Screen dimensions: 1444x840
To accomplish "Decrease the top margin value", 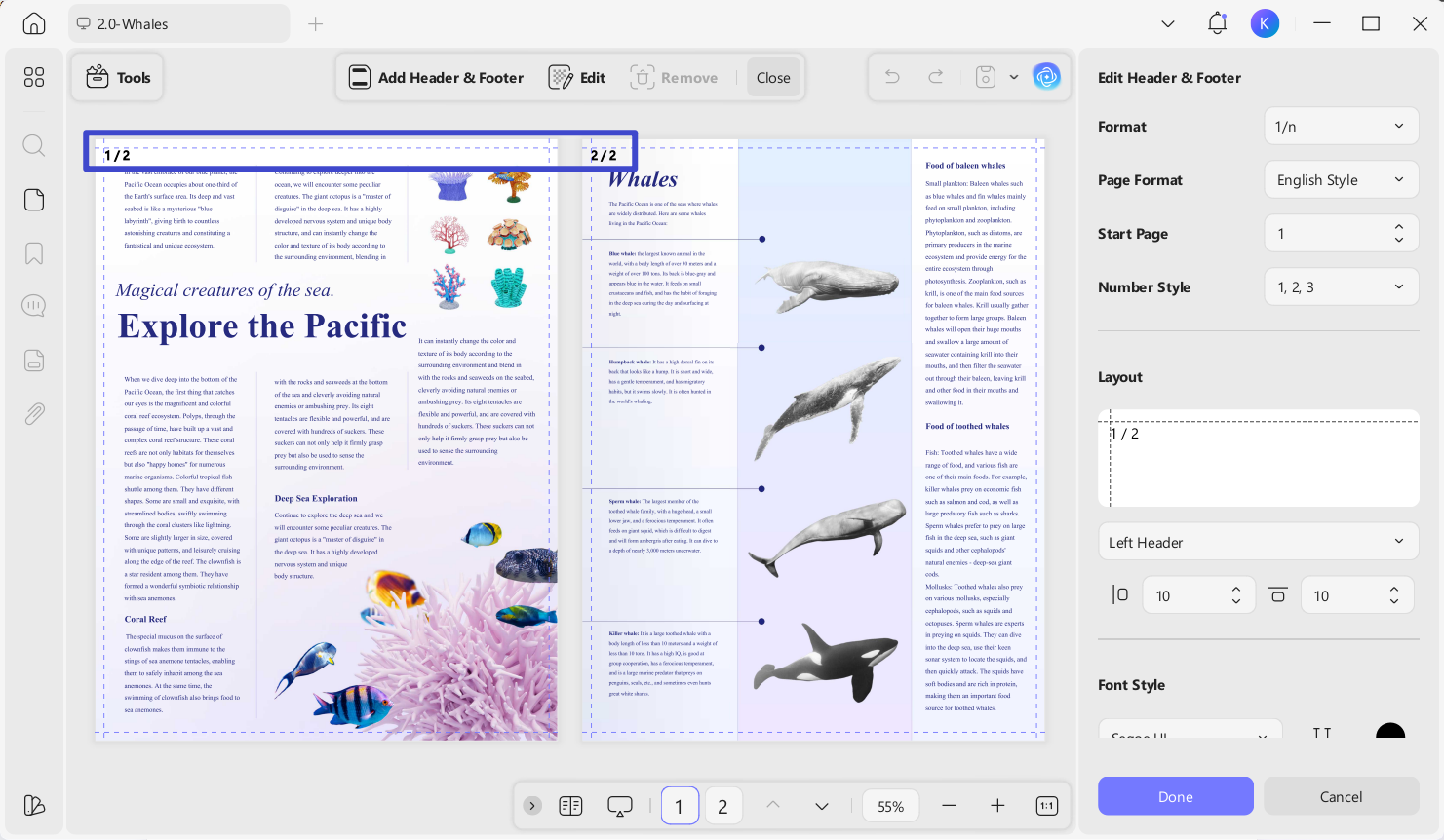I will (x=1394, y=602).
